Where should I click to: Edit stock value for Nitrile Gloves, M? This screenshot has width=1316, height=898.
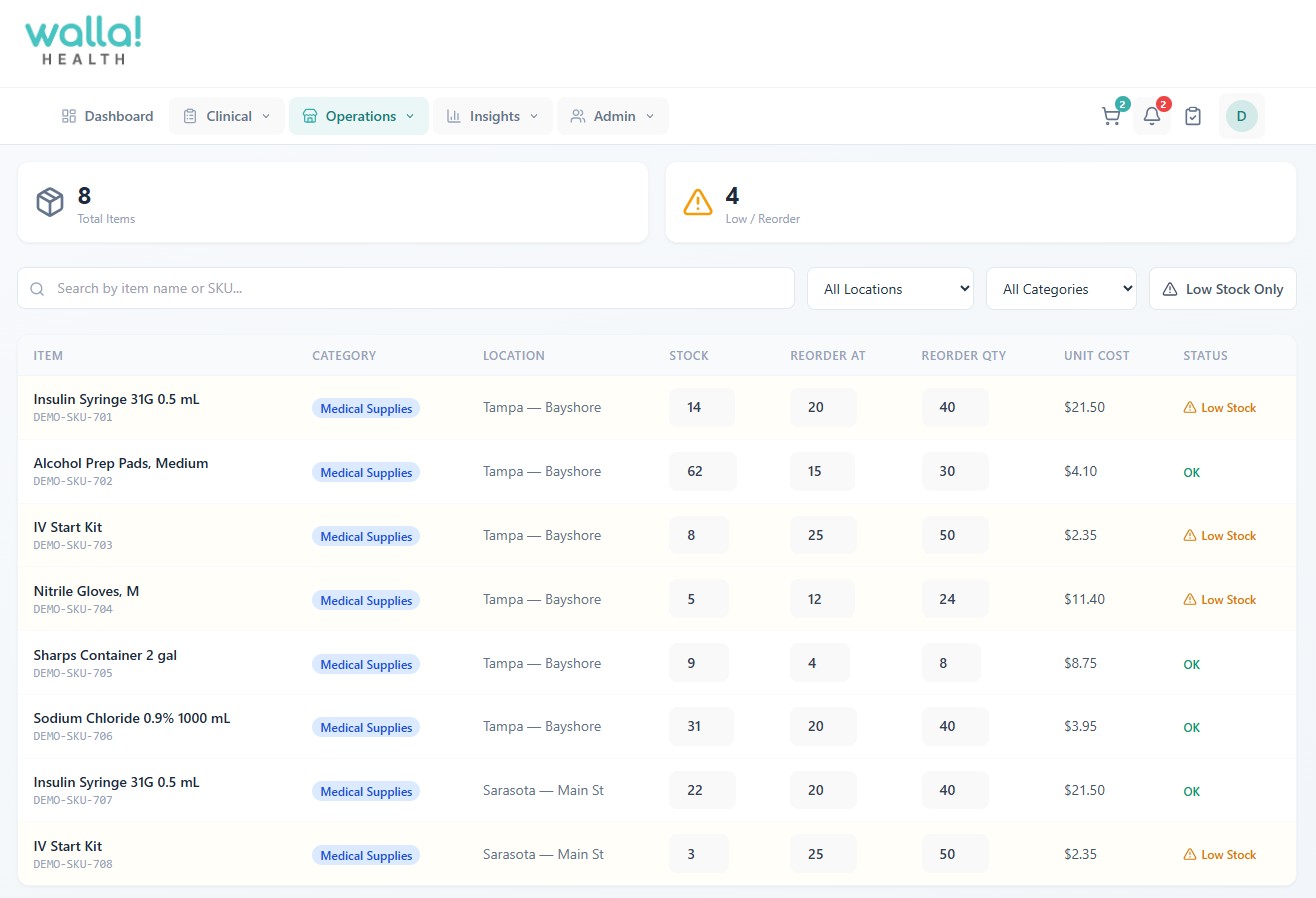[x=699, y=599]
